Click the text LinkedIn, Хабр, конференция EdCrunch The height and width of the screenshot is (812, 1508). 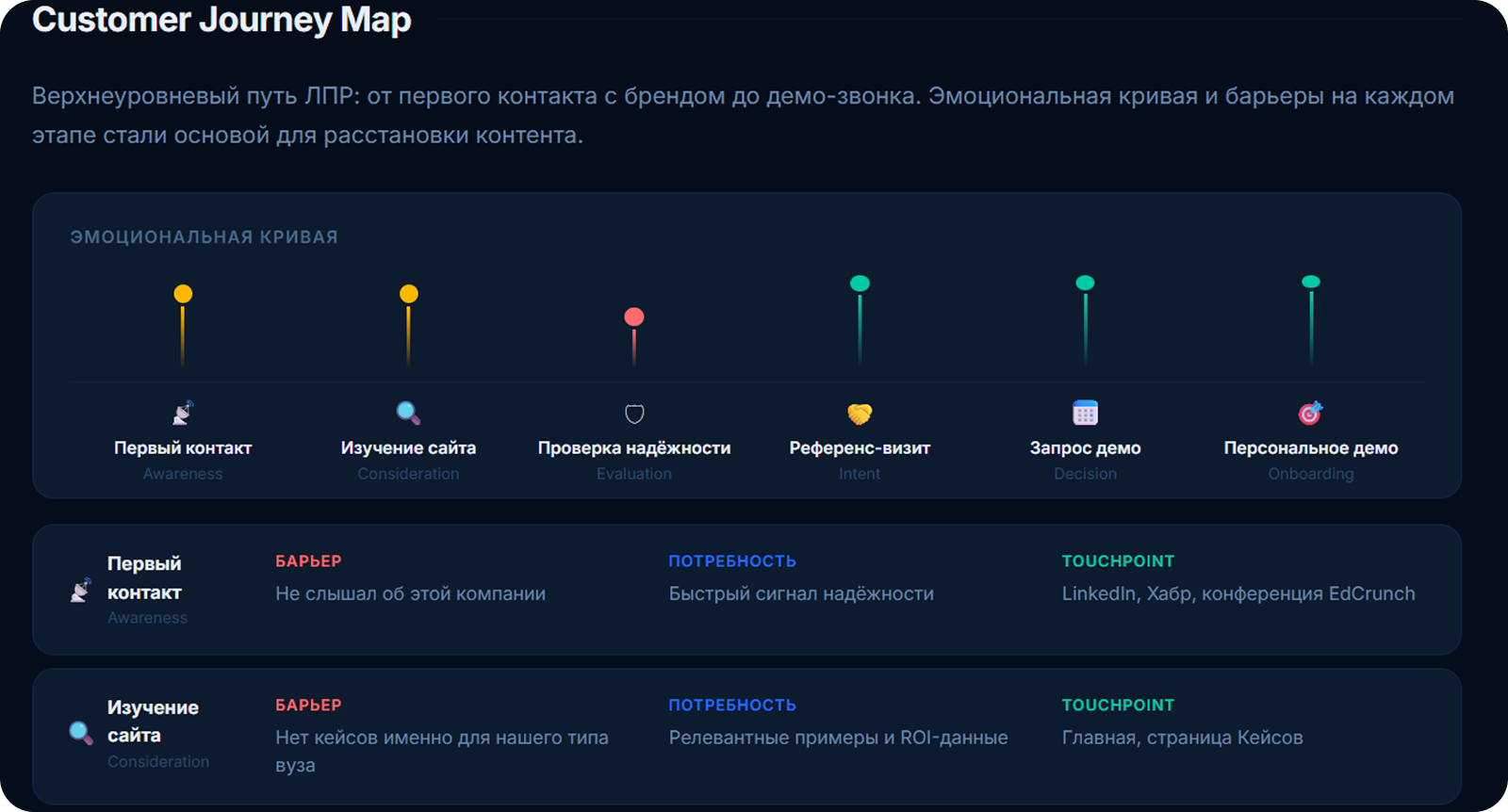click(1238, 593)
